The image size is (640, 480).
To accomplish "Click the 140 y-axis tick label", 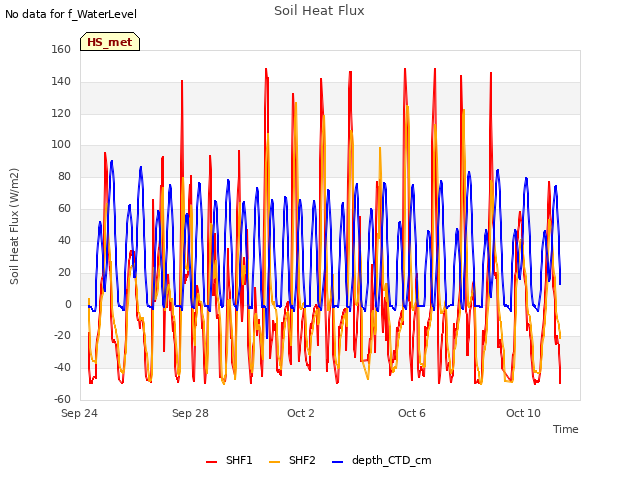I will tap(61, 81).
